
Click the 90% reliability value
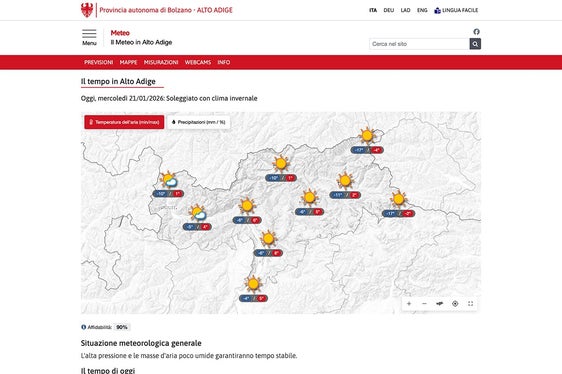click(122, 327)
